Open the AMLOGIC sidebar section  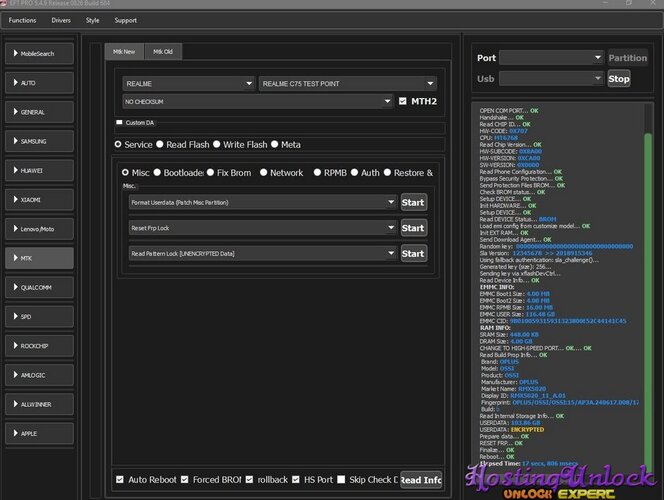pyautogui.click(x=39, y=375)
